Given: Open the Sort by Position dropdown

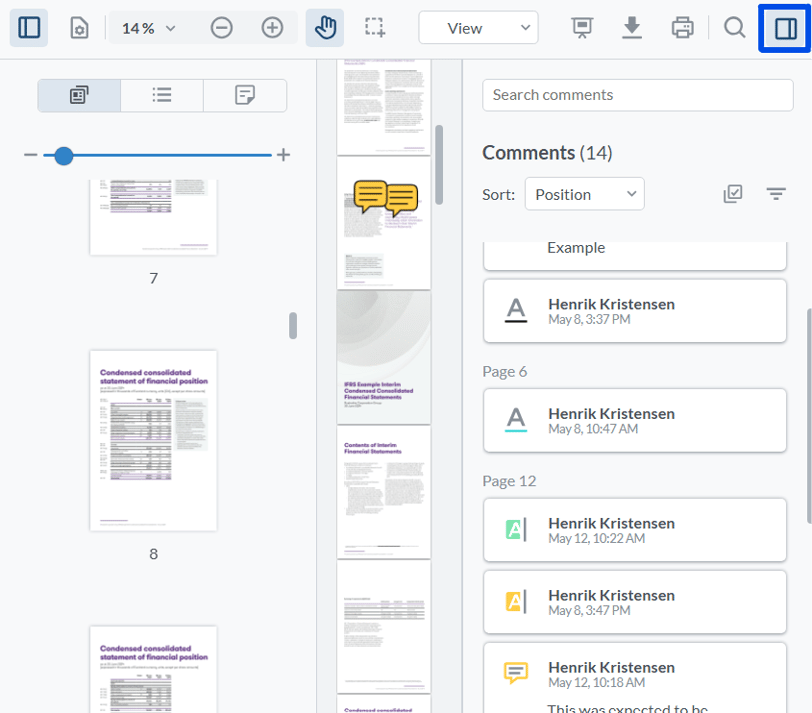Looking at the screenshot, I should [584, 194].
